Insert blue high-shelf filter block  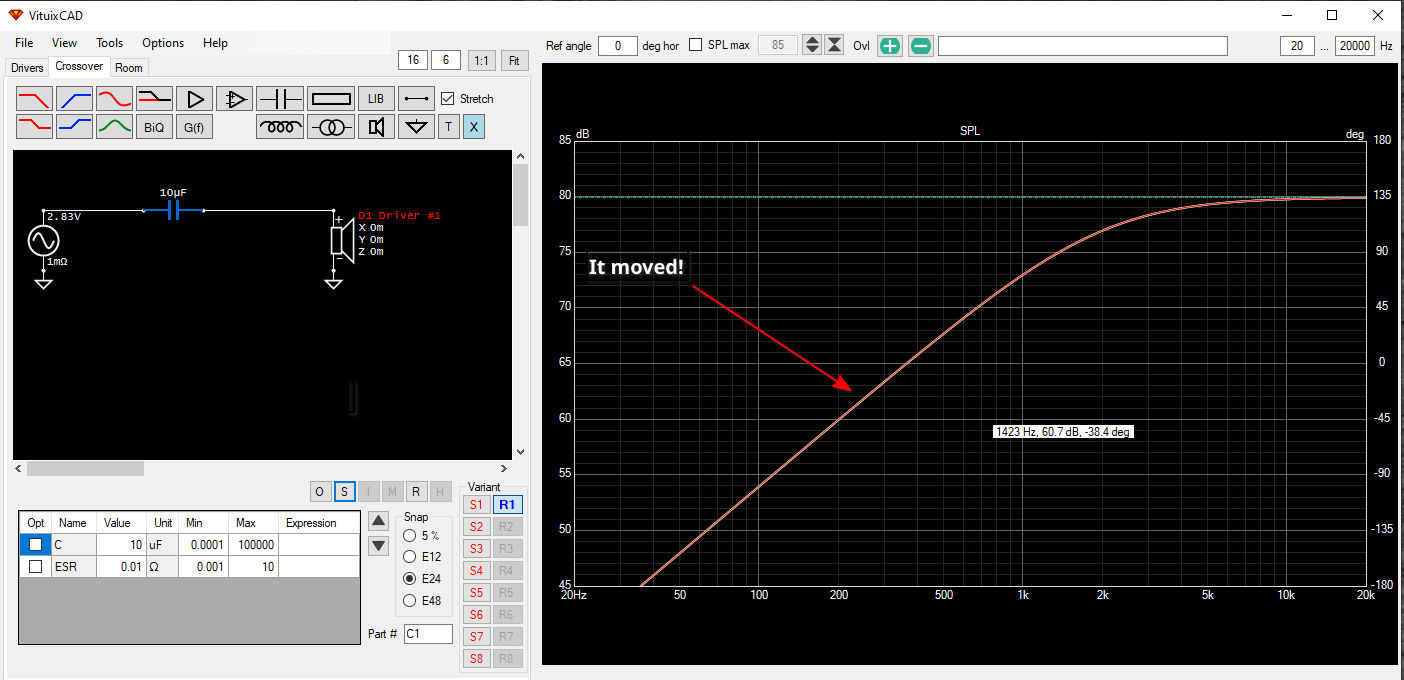tap(75, 127)
